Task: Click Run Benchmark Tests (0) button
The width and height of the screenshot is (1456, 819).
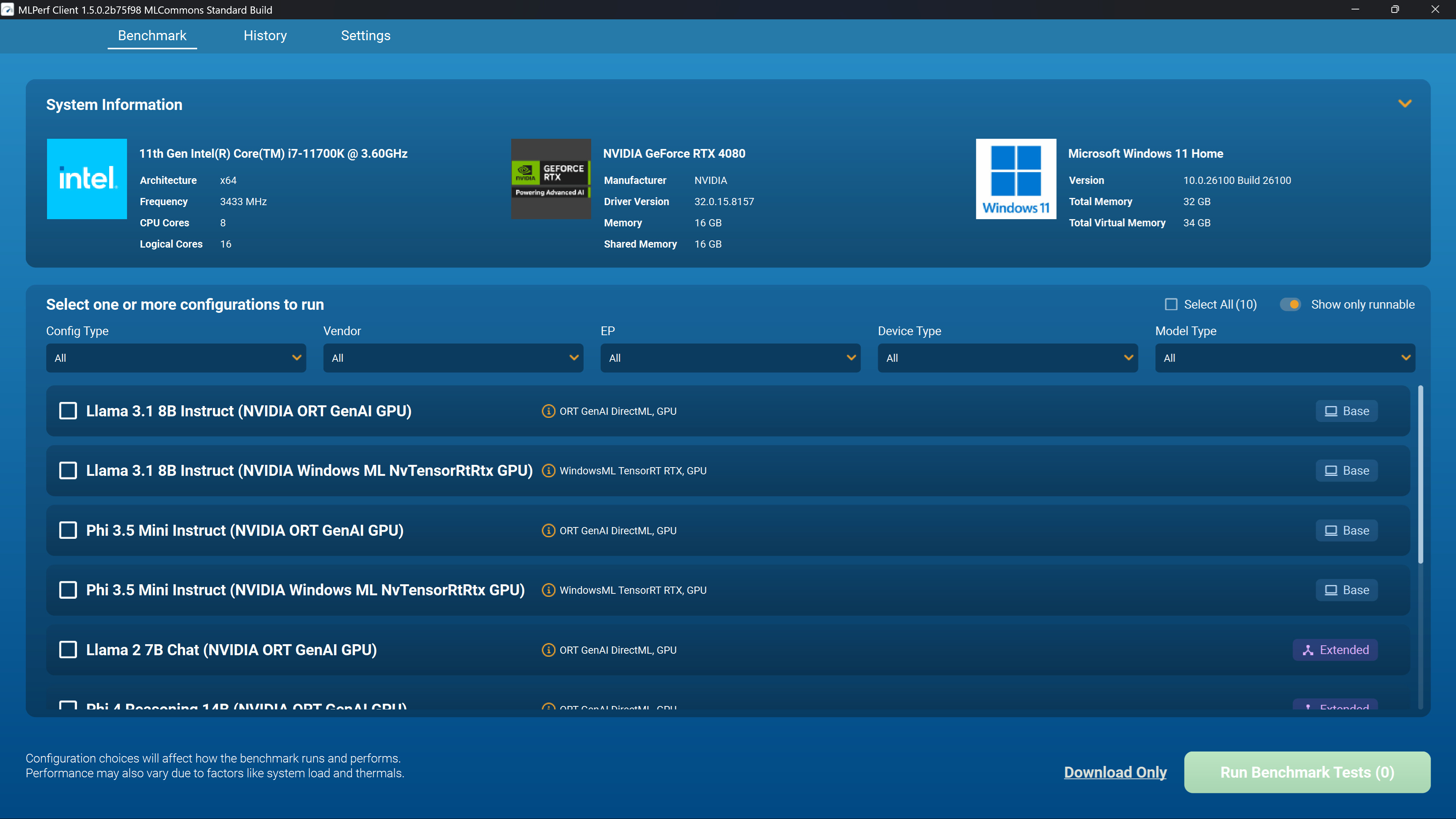Action: 1307,772
